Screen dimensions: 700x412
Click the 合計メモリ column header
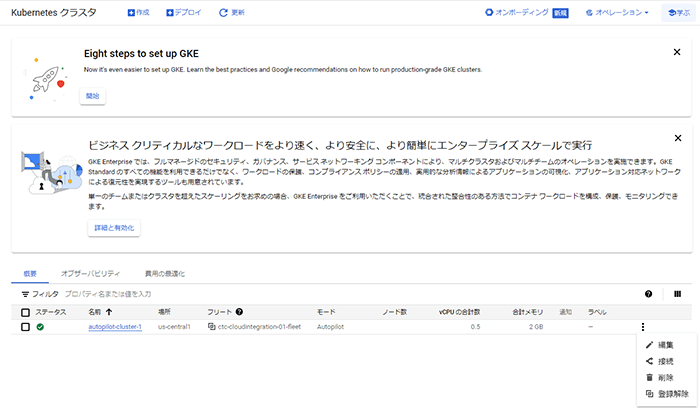coord(528,312)
